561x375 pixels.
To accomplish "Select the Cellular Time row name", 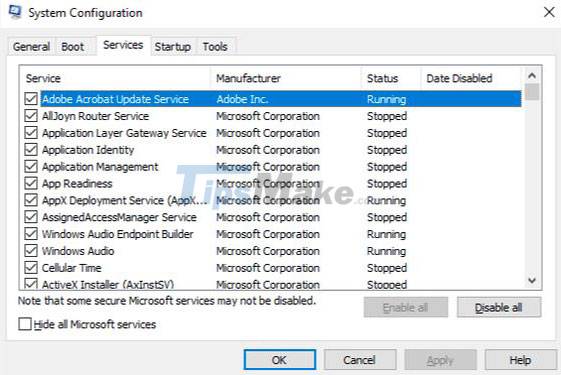I will click(x=72, y=267).
